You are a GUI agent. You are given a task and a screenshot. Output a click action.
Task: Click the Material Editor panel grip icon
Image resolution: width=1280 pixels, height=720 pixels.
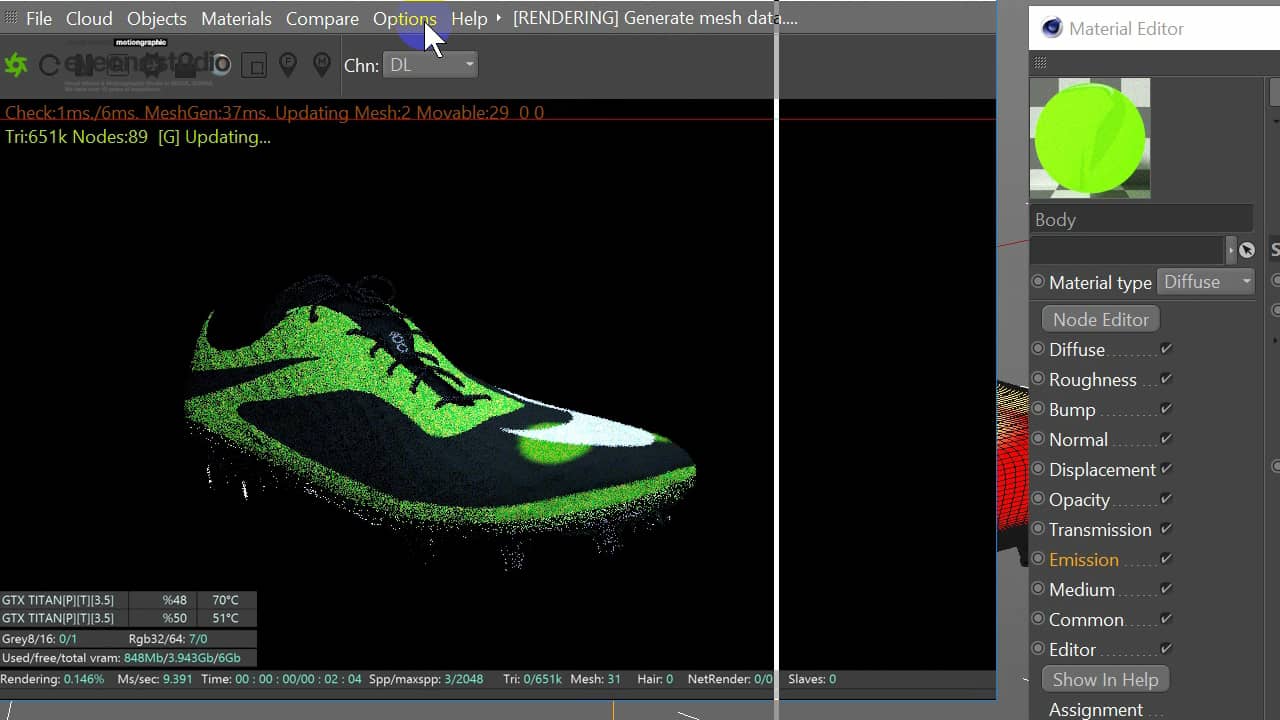point(1041,63)
